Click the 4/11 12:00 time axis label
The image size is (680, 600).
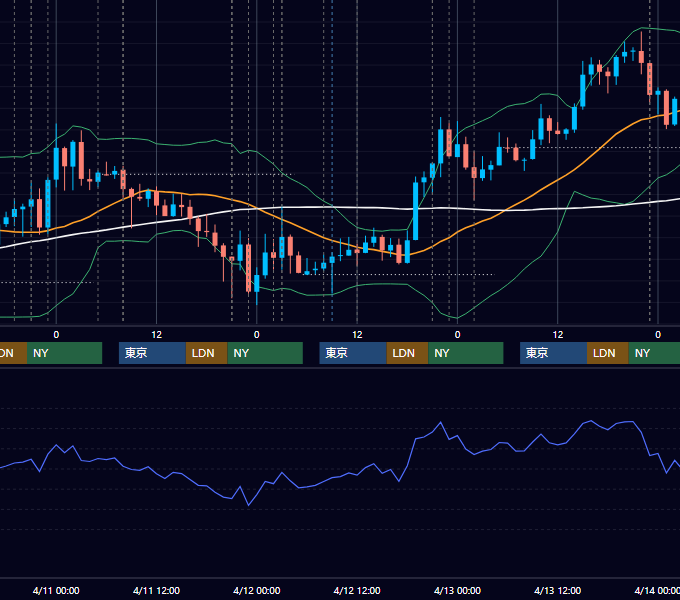click(x=156, y=590)
